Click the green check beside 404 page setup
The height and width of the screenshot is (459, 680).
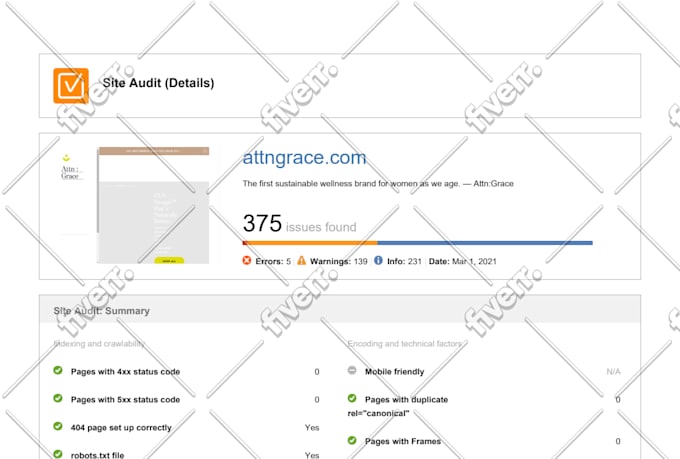click(58, 426)
